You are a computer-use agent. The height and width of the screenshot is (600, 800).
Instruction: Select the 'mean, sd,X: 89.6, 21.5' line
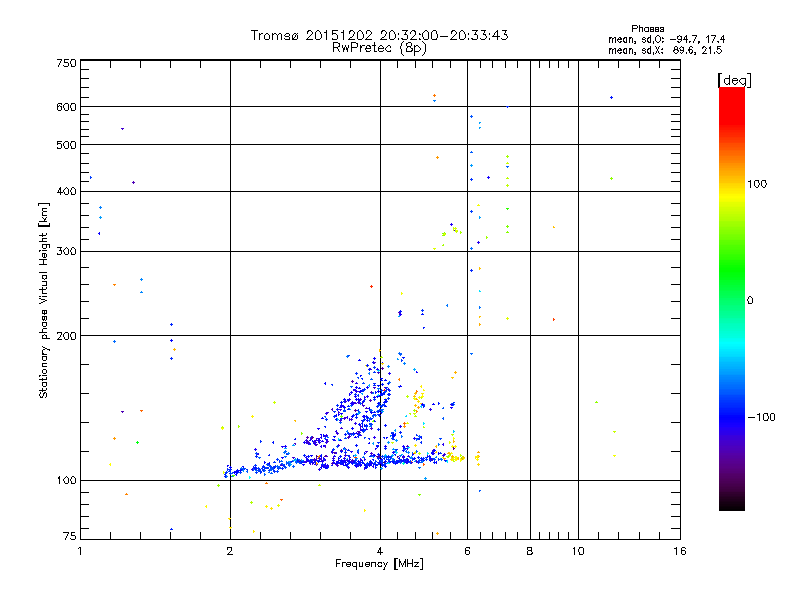click(665, 50)
